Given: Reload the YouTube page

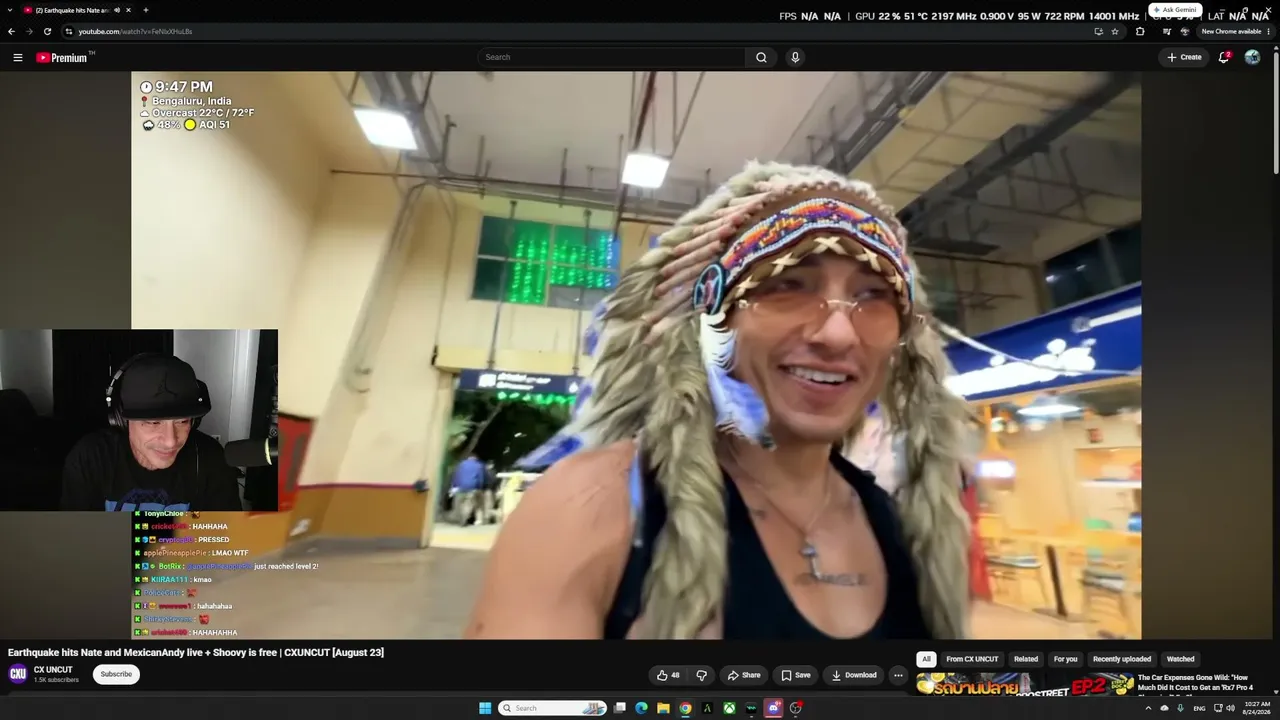Looking at the screenshot, I should pyautogui.click(x=47, y=31).
